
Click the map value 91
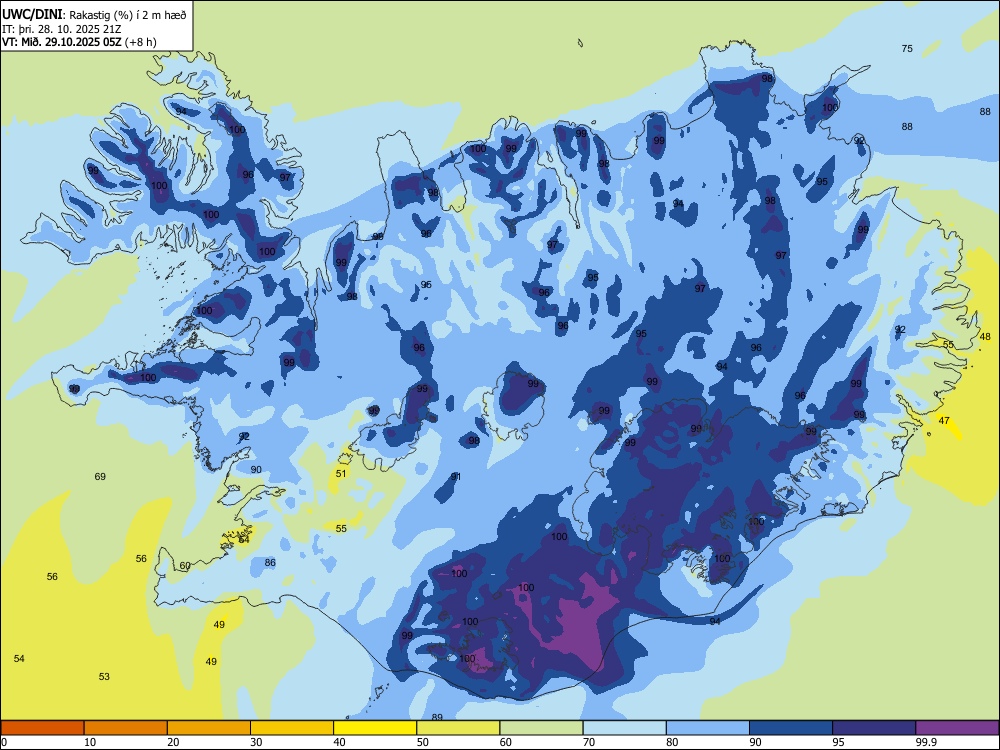(455, 476)
